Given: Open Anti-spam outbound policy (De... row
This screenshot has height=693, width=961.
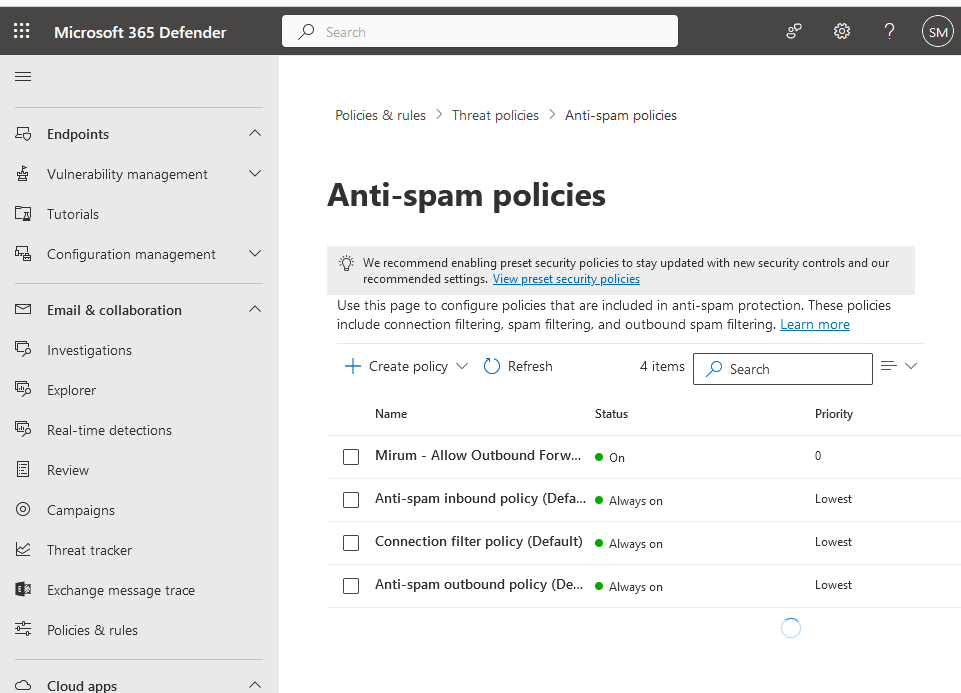Looking at the screenshot, I should click(x=479, y=585).
